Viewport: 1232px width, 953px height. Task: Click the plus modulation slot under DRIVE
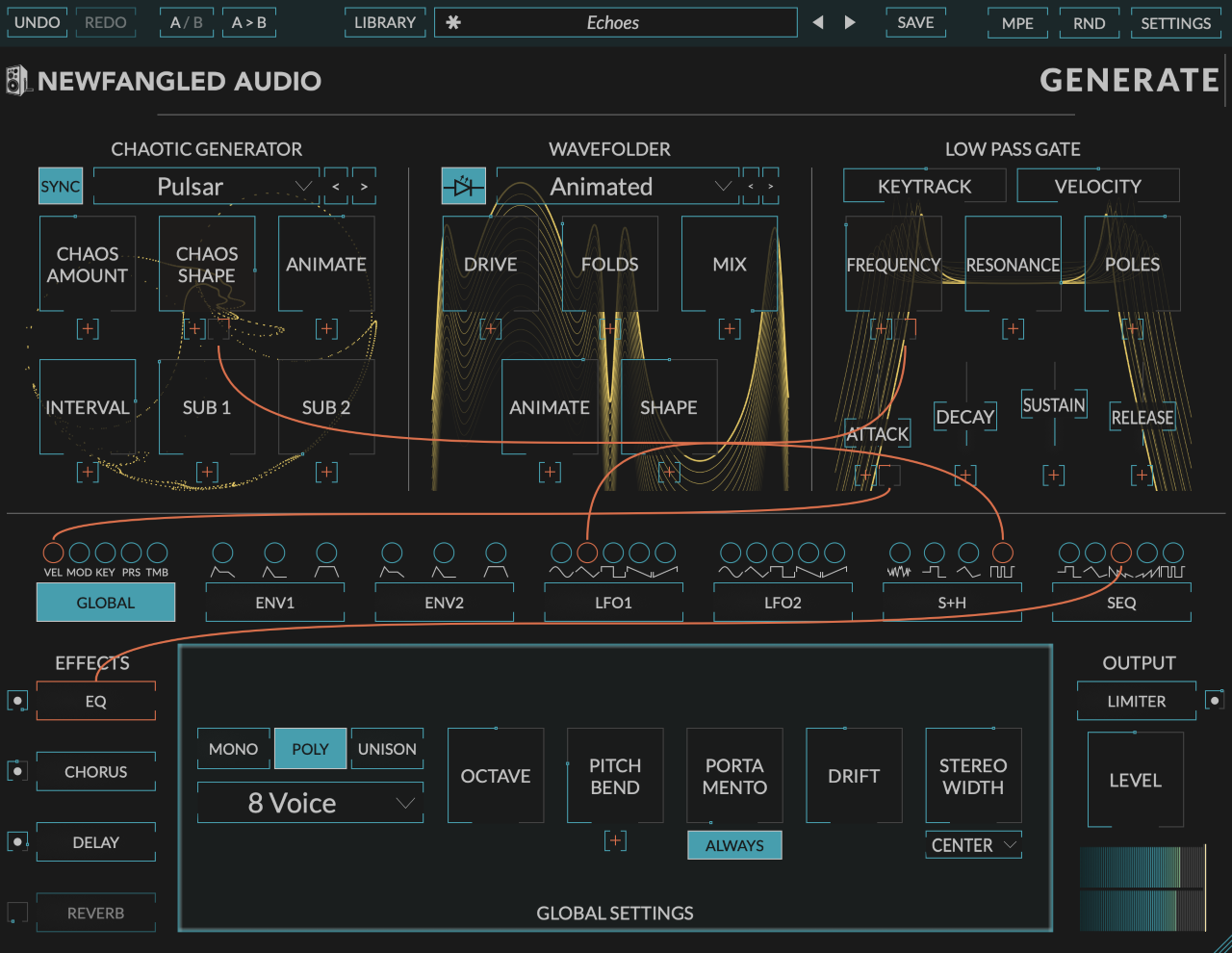coord(490,328)
